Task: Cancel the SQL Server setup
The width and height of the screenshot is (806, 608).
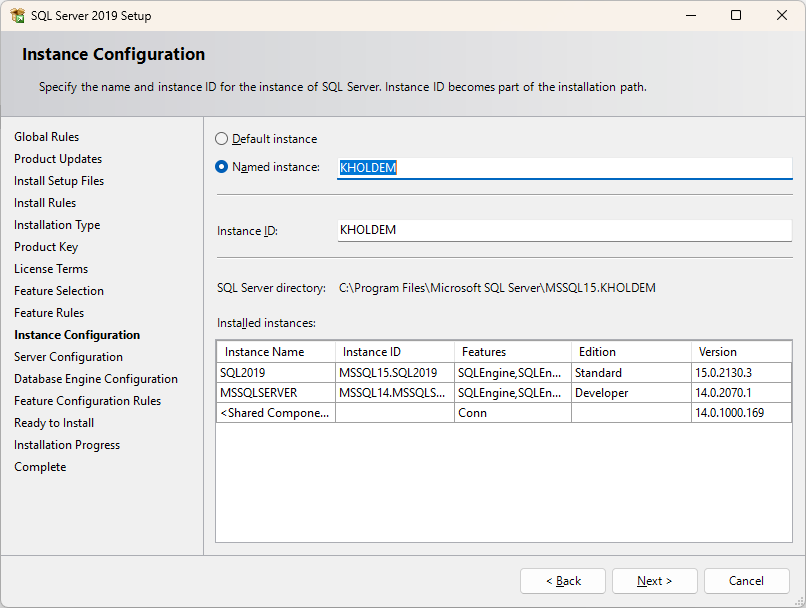Action: coord(746,581)
